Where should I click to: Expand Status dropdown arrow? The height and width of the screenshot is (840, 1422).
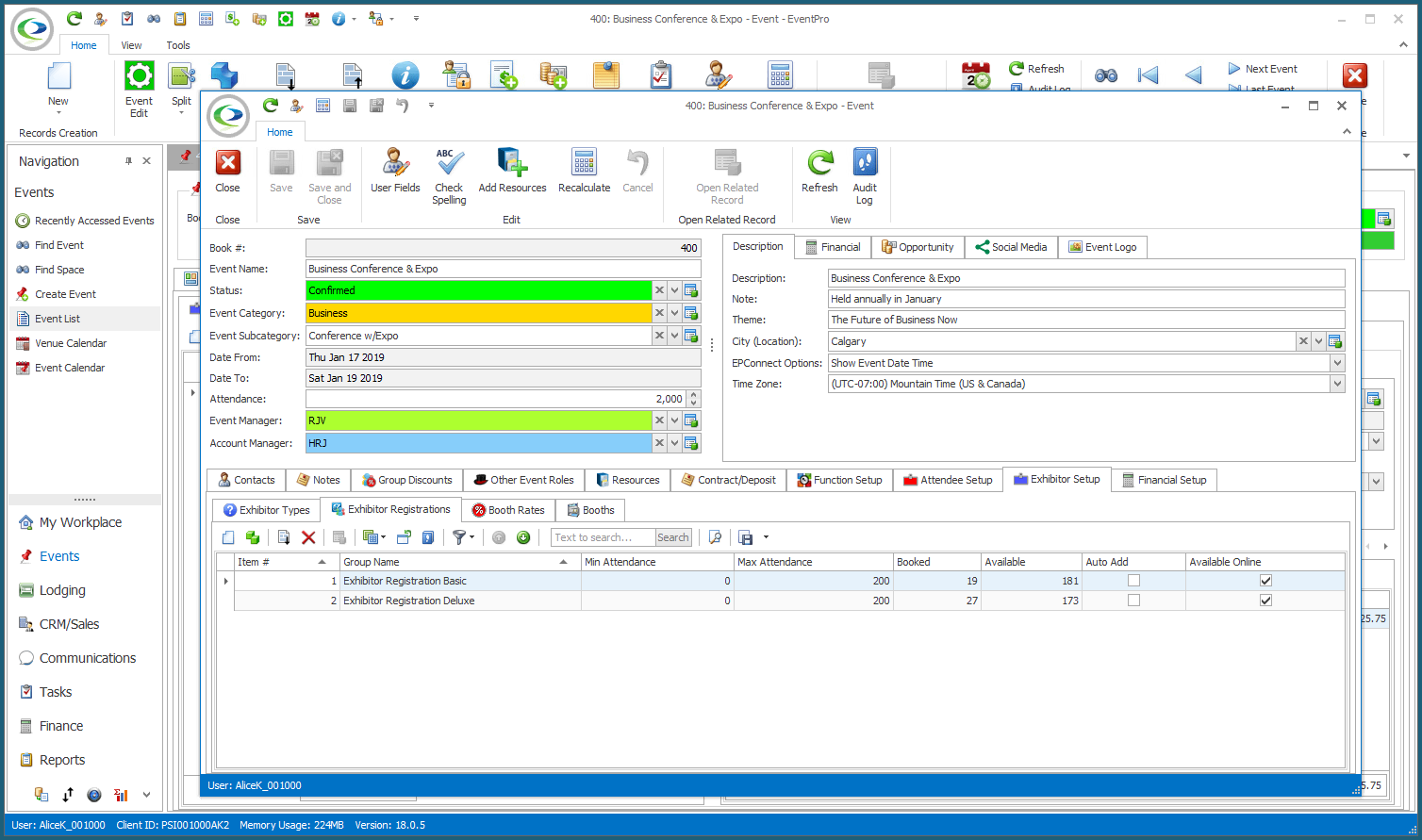675,290
